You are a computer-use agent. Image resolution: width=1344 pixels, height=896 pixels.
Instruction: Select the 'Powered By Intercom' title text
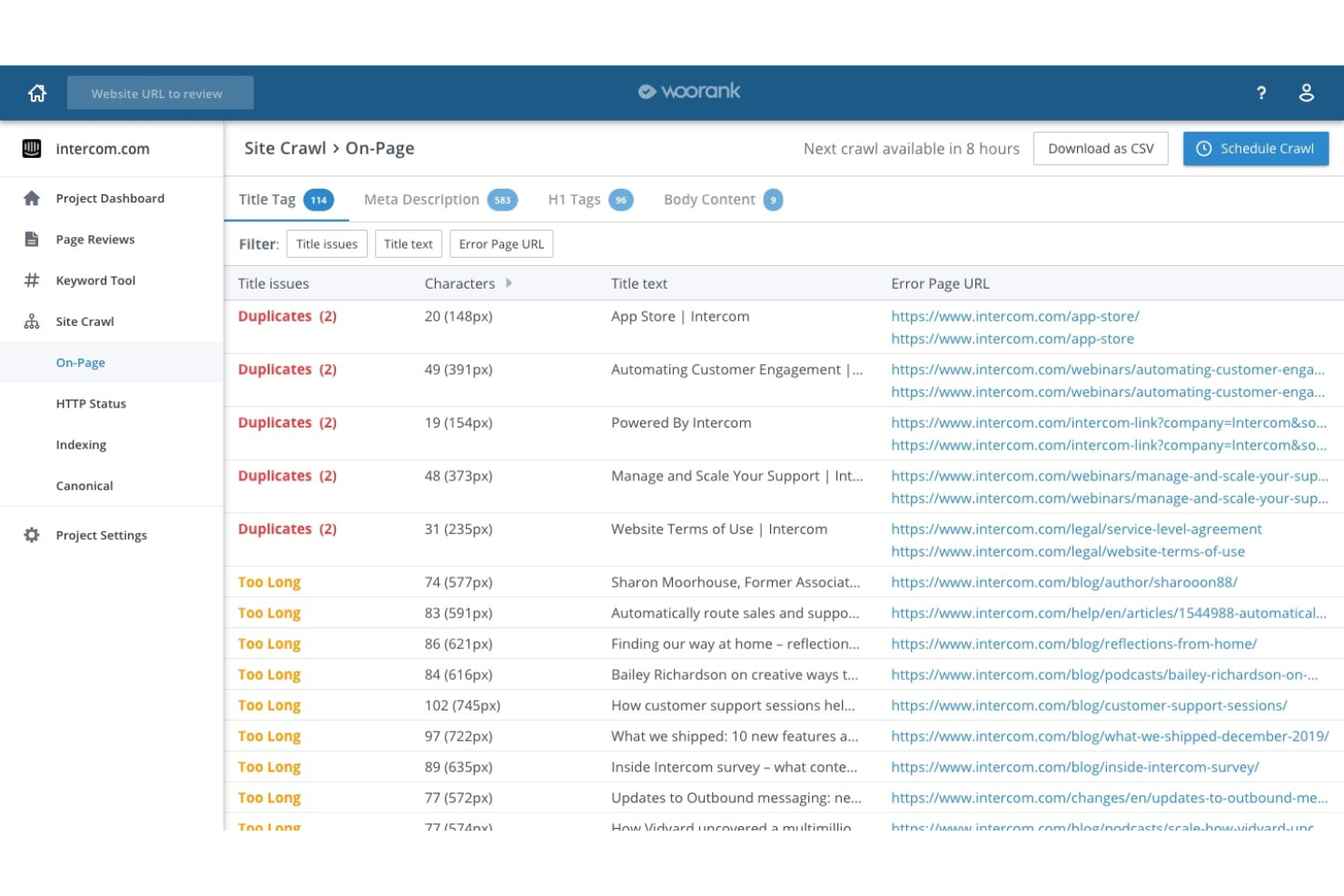click(681, 423)
